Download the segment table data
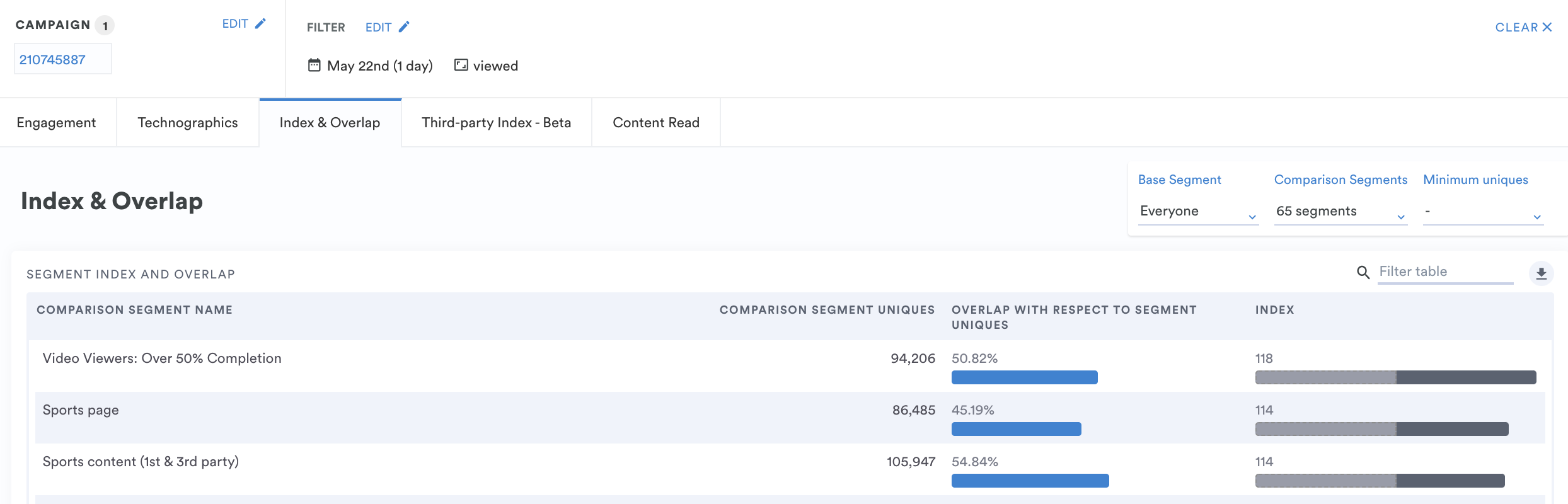 (1541, 273)
